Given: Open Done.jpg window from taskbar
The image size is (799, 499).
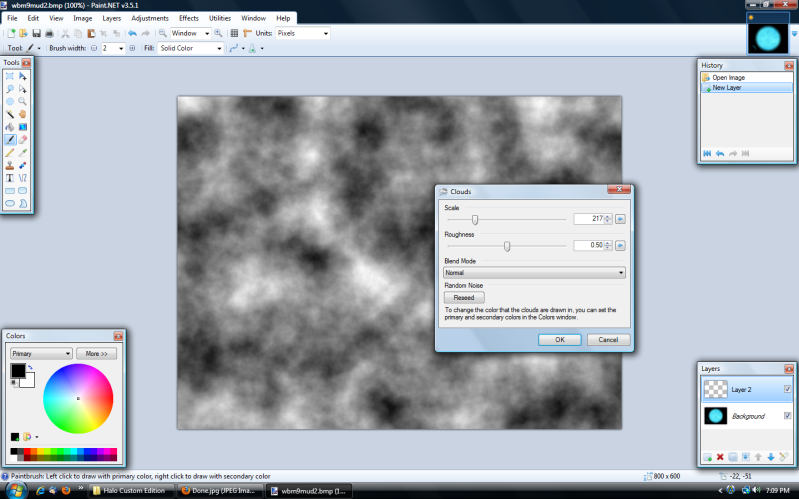Looking at the screenshot, I should [221, 490].
